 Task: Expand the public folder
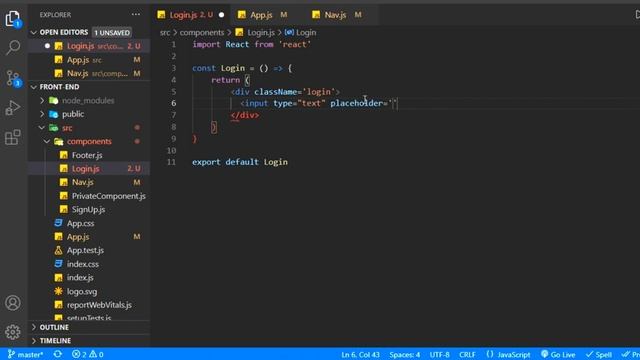click(x=42, y=114)
